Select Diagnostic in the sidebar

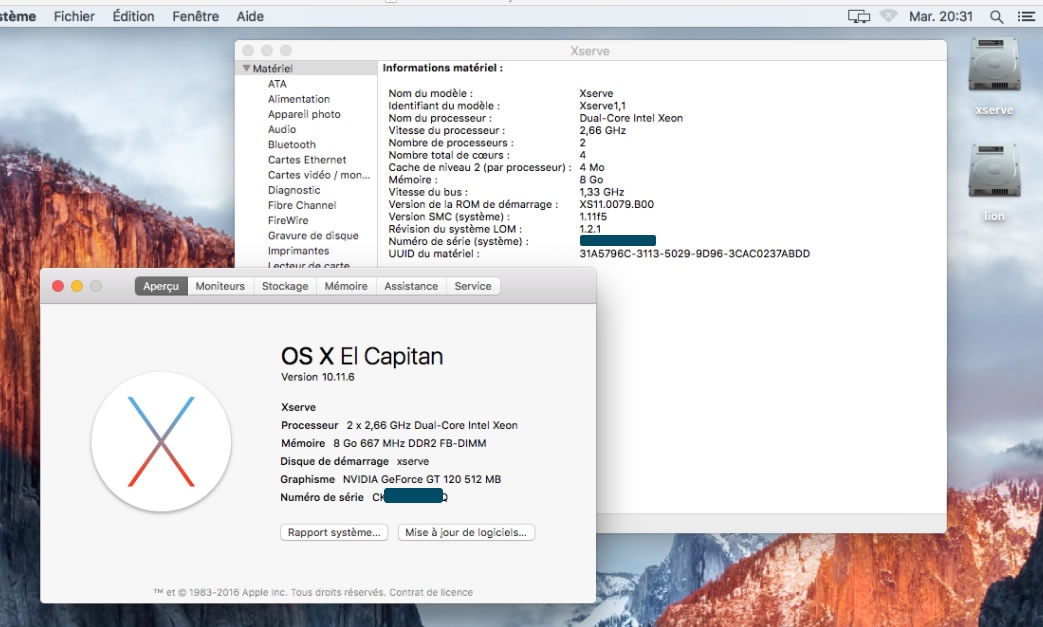click(294, 191)
